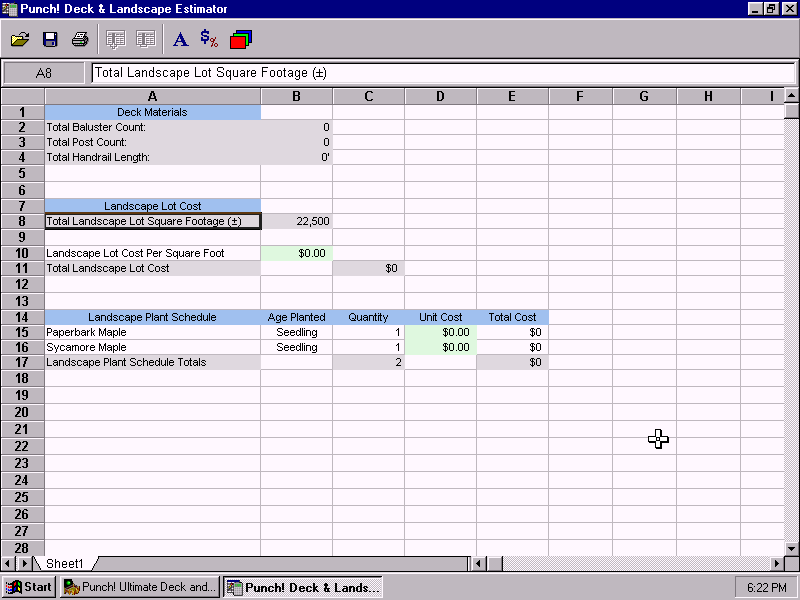
Task: Select Sycamore Maple's unit cost $0.00 cell
Action: [440, 347]
